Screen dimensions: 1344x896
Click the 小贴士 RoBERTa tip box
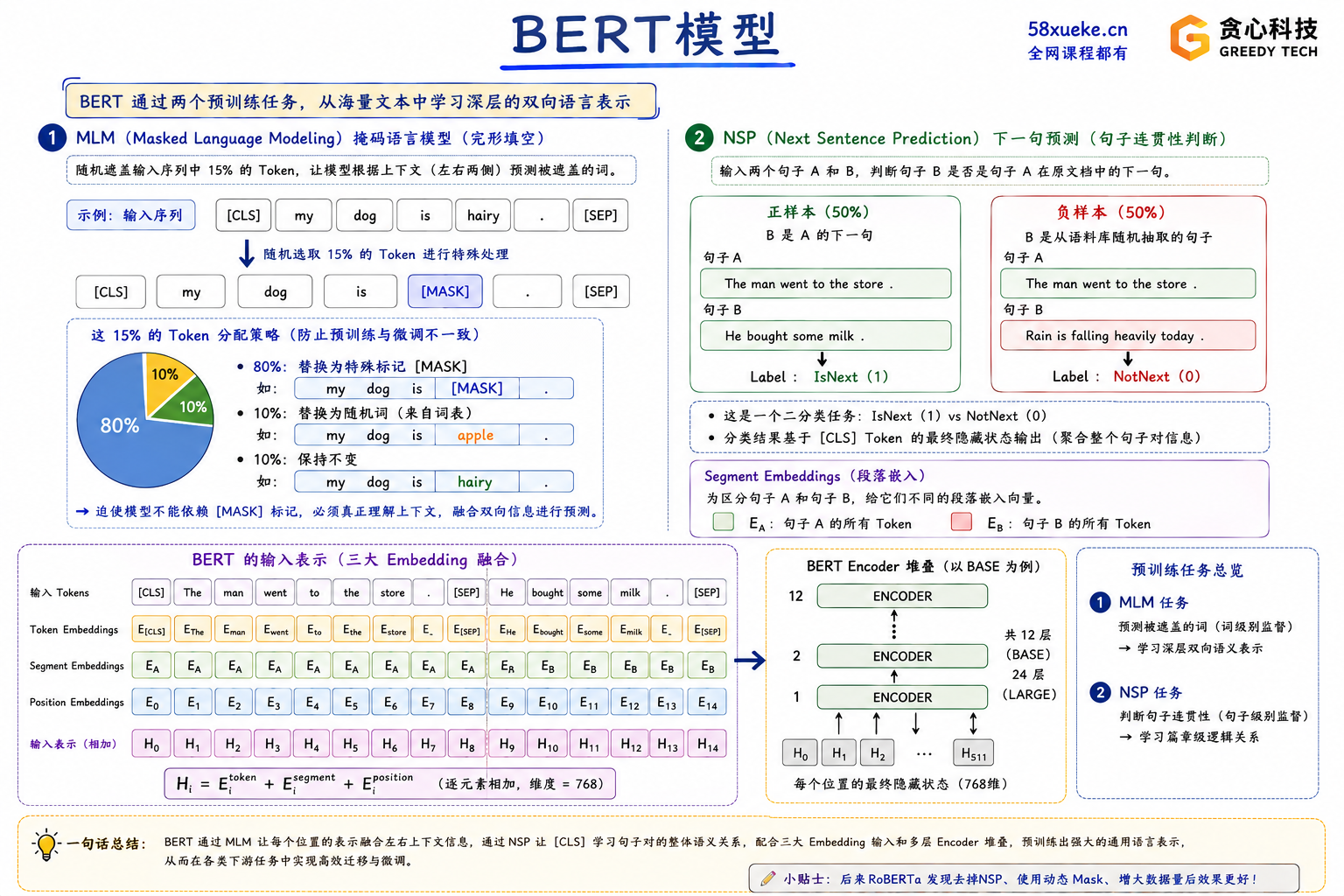(x=1024, y=878)
